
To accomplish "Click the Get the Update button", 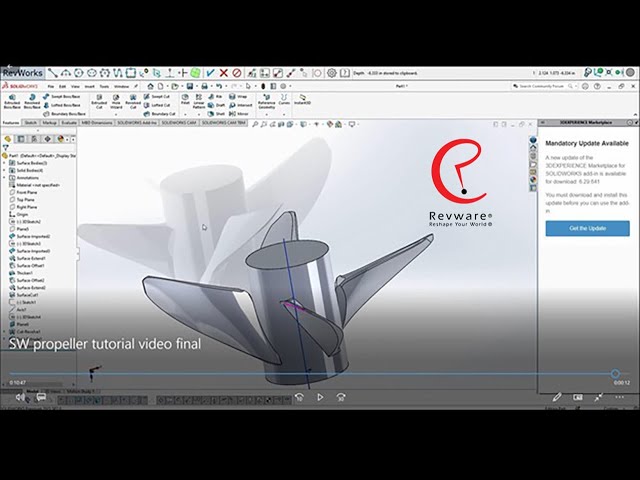I will click(x=587, y=228).
